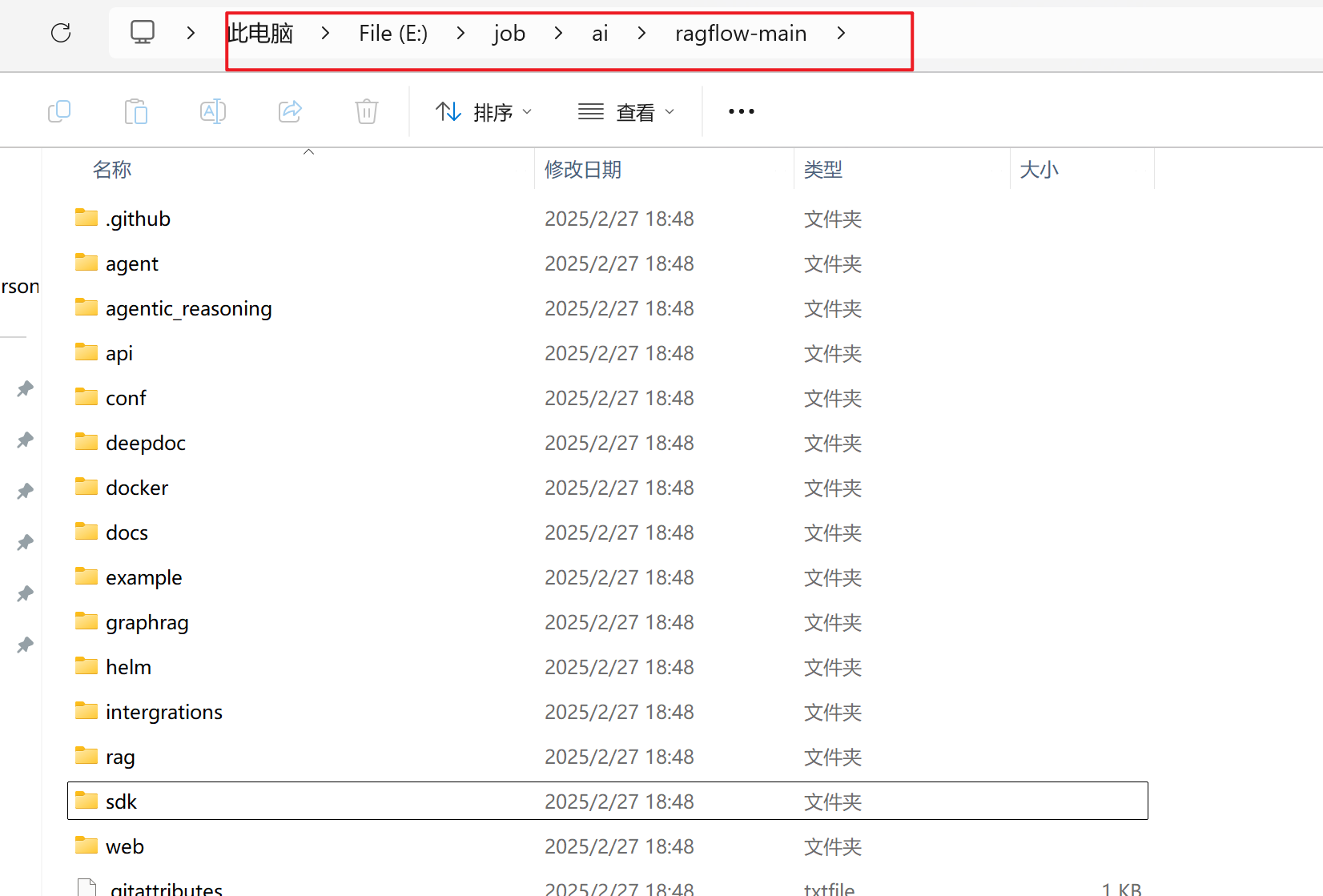Open the .github folder
Screen dimensions: 1323x896
(x=138, y=218)
